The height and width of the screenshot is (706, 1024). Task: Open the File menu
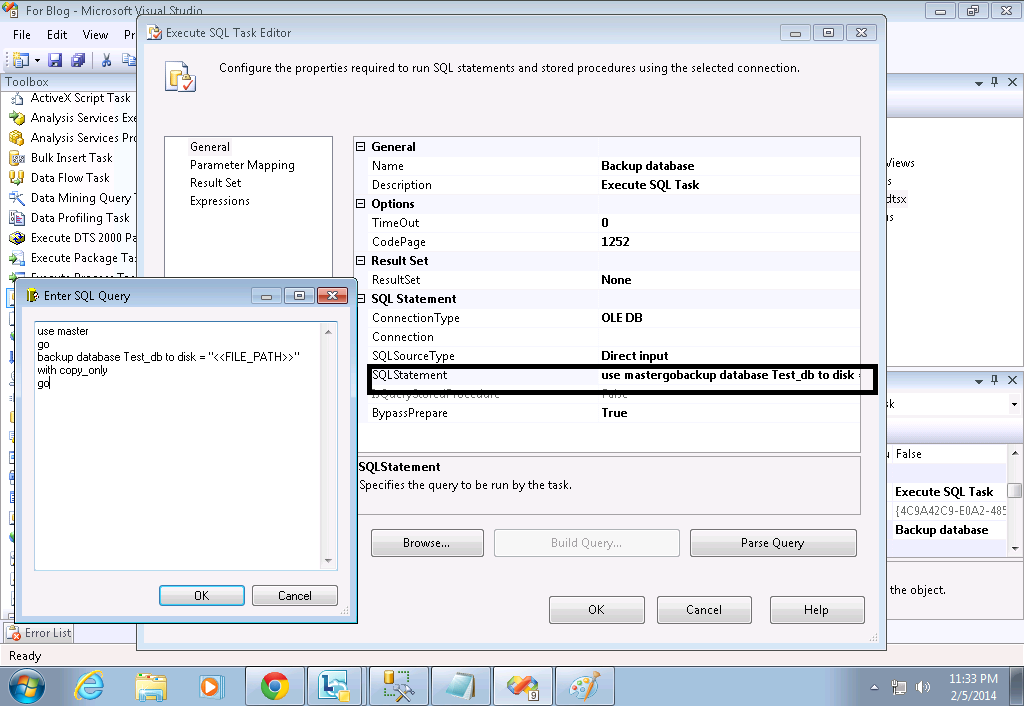pos(22,35)
